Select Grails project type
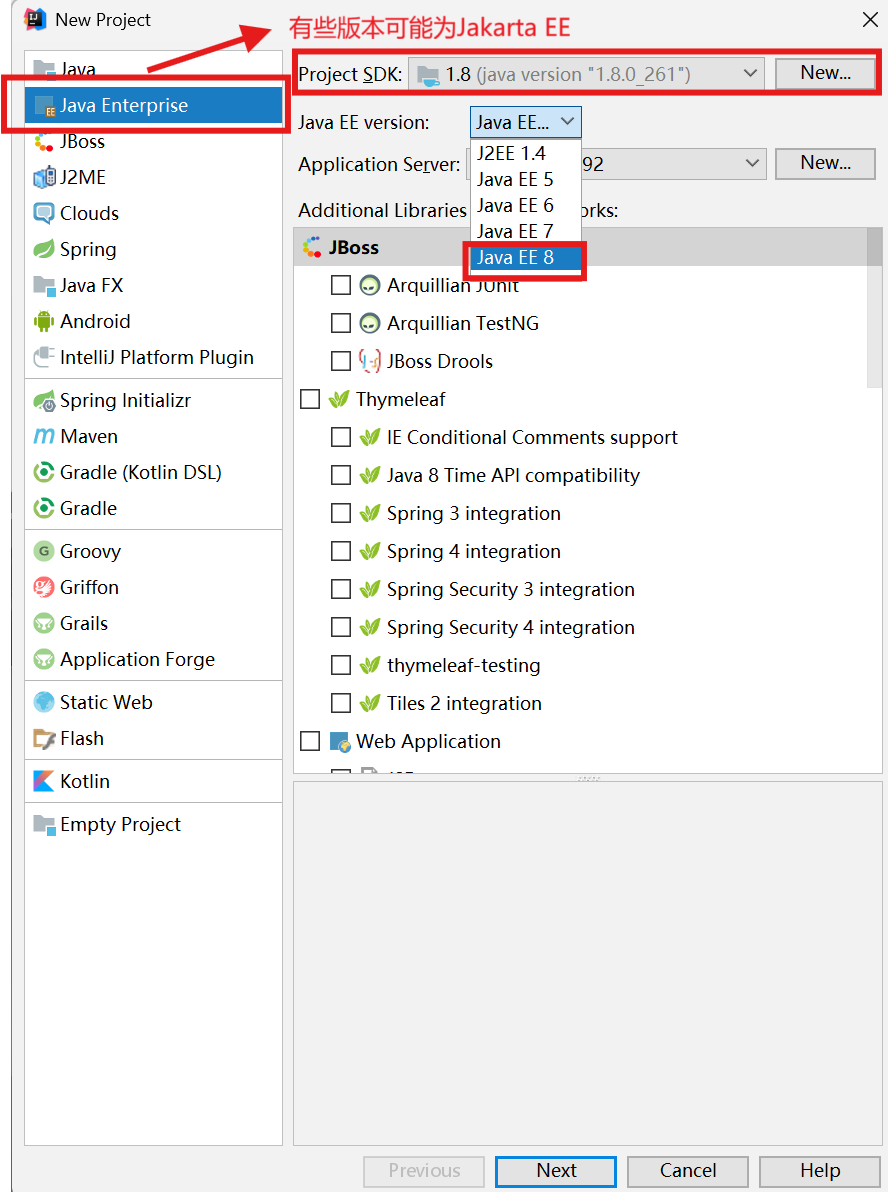Screen dimensions: 888x1192 [153, 623]
